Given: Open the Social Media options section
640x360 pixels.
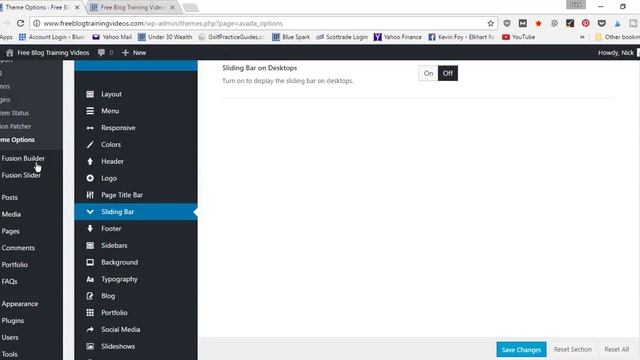Looking at the screenshot, I should [x=136, y=329].
